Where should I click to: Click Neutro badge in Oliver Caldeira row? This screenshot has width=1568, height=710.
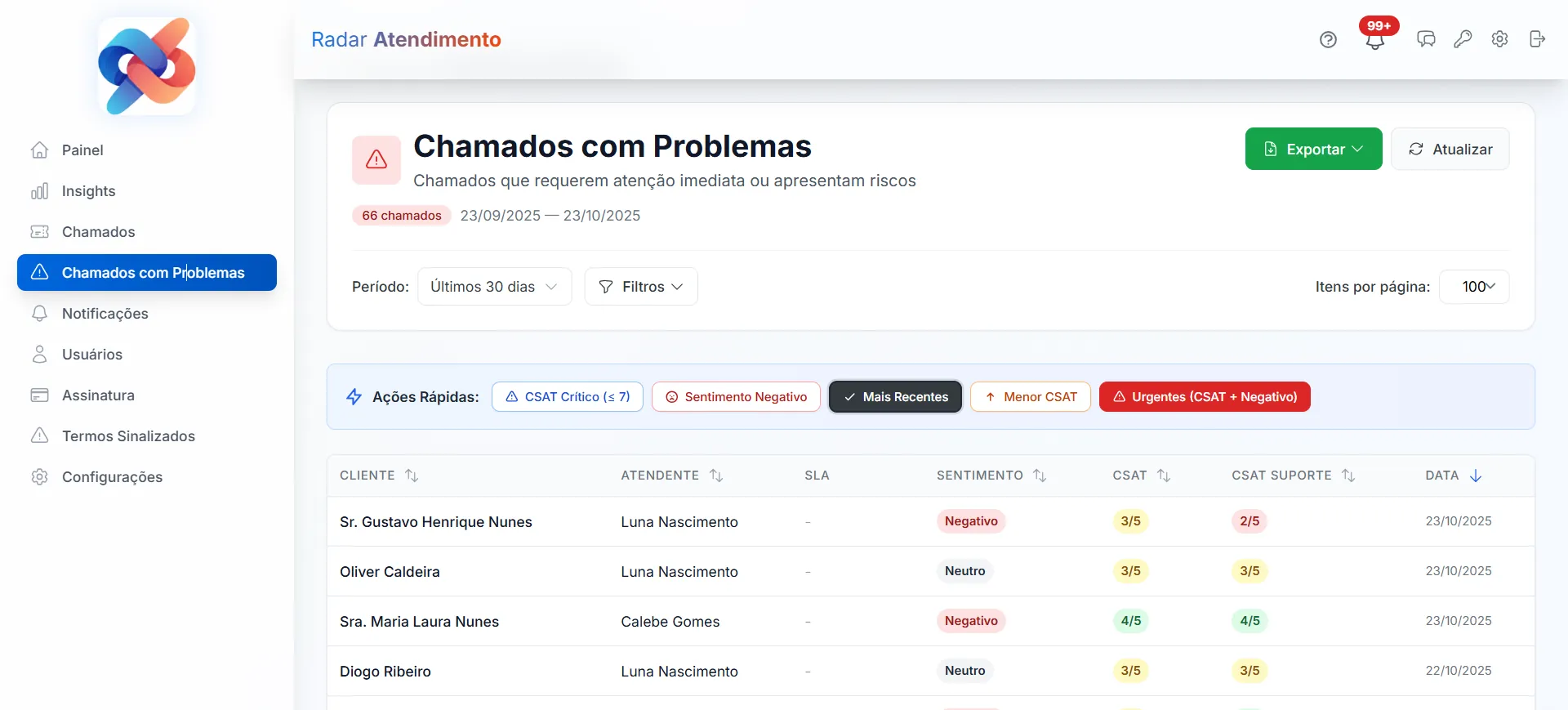point(965,571)
